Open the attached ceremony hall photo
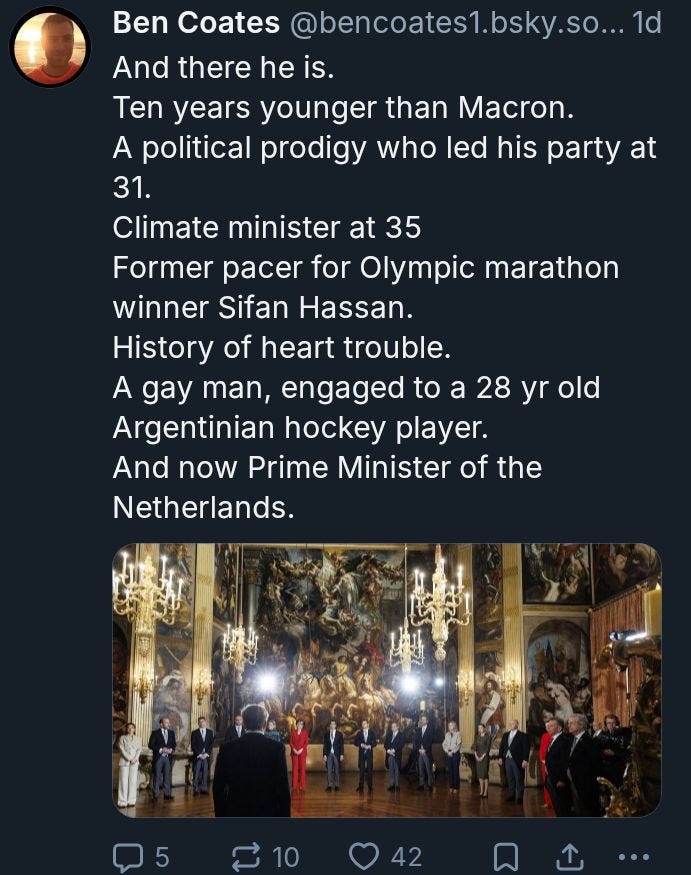Image resolution: width=691 pixels, height=875 pixels. coord(386,680)
